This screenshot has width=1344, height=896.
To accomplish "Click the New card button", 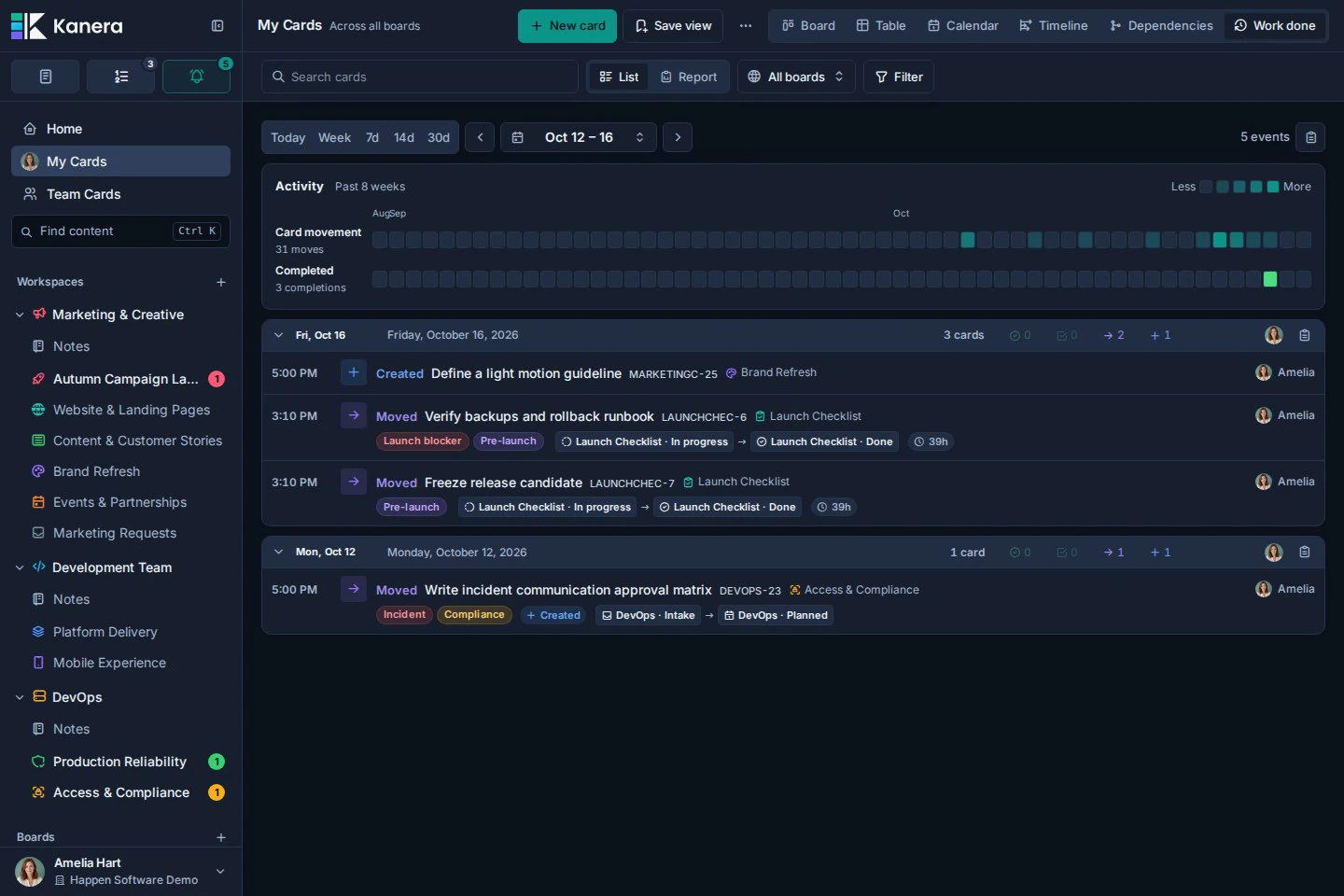I will pyautogui.click(x=567, y=26).
